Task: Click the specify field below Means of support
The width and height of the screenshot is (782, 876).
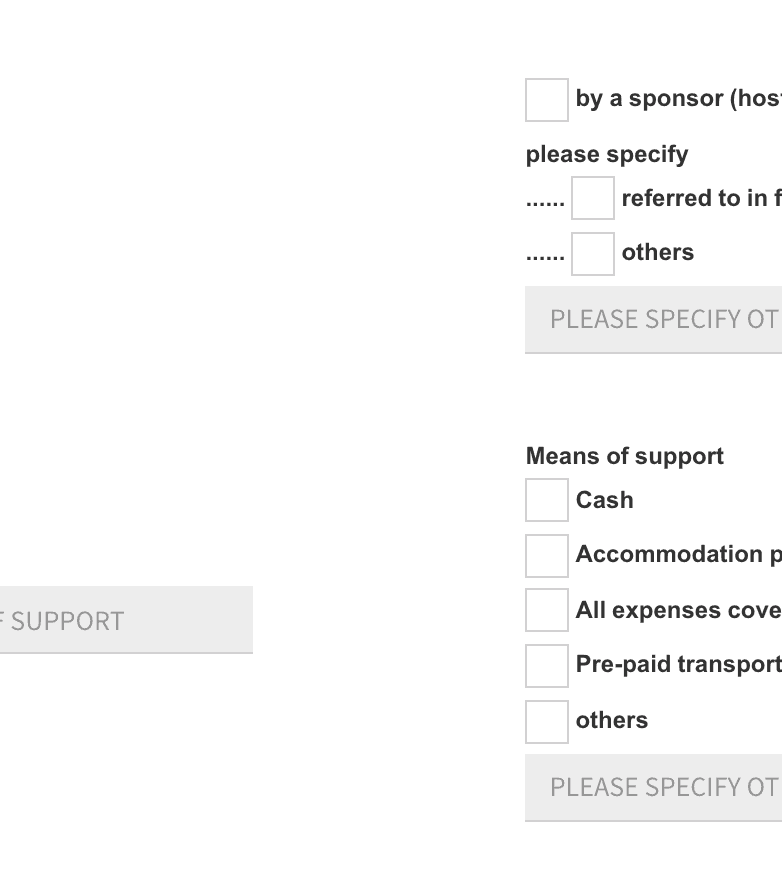Action: 653,788
